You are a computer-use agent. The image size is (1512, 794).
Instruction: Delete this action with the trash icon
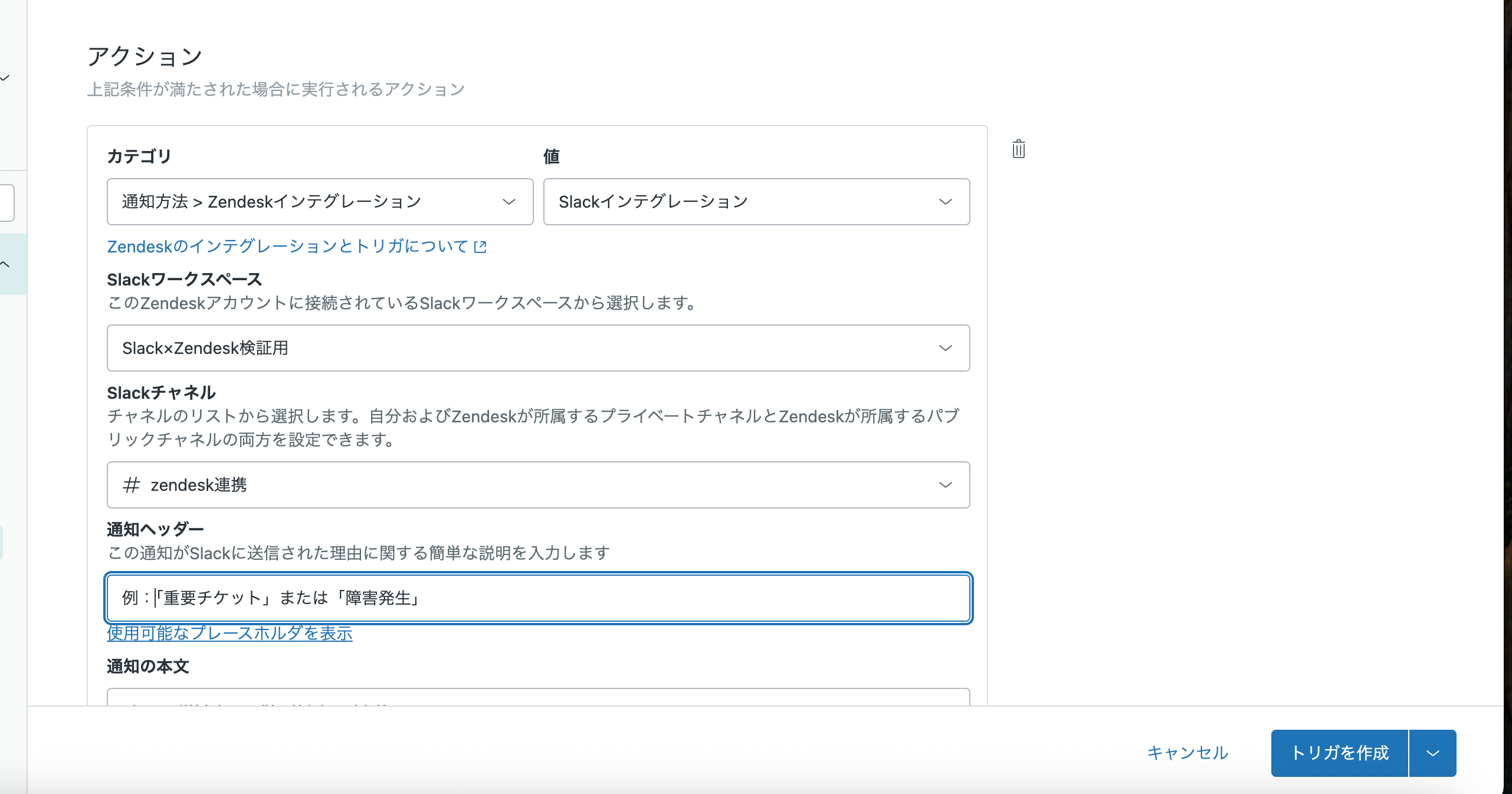coord(1018,149)
